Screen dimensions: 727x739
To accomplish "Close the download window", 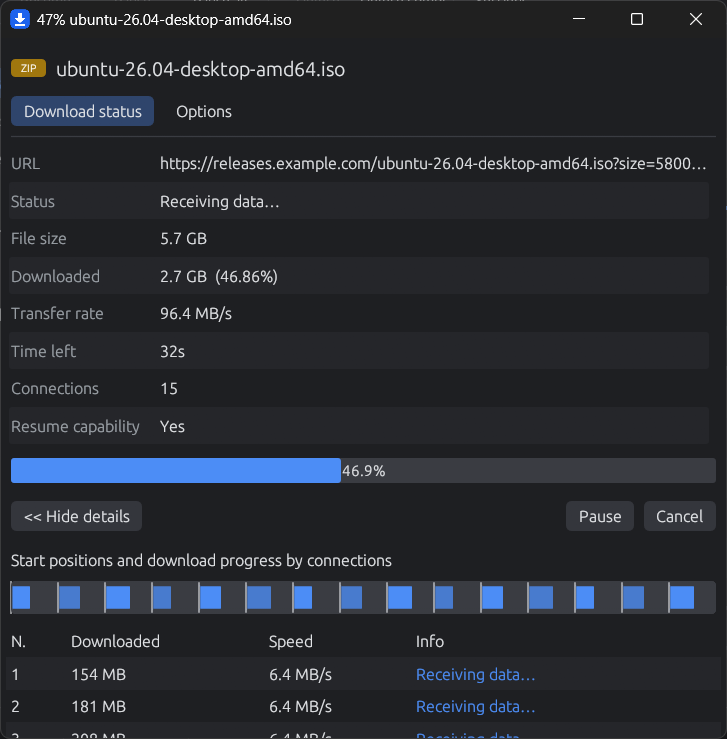I will pyautogui.click(x=695, y=19).
